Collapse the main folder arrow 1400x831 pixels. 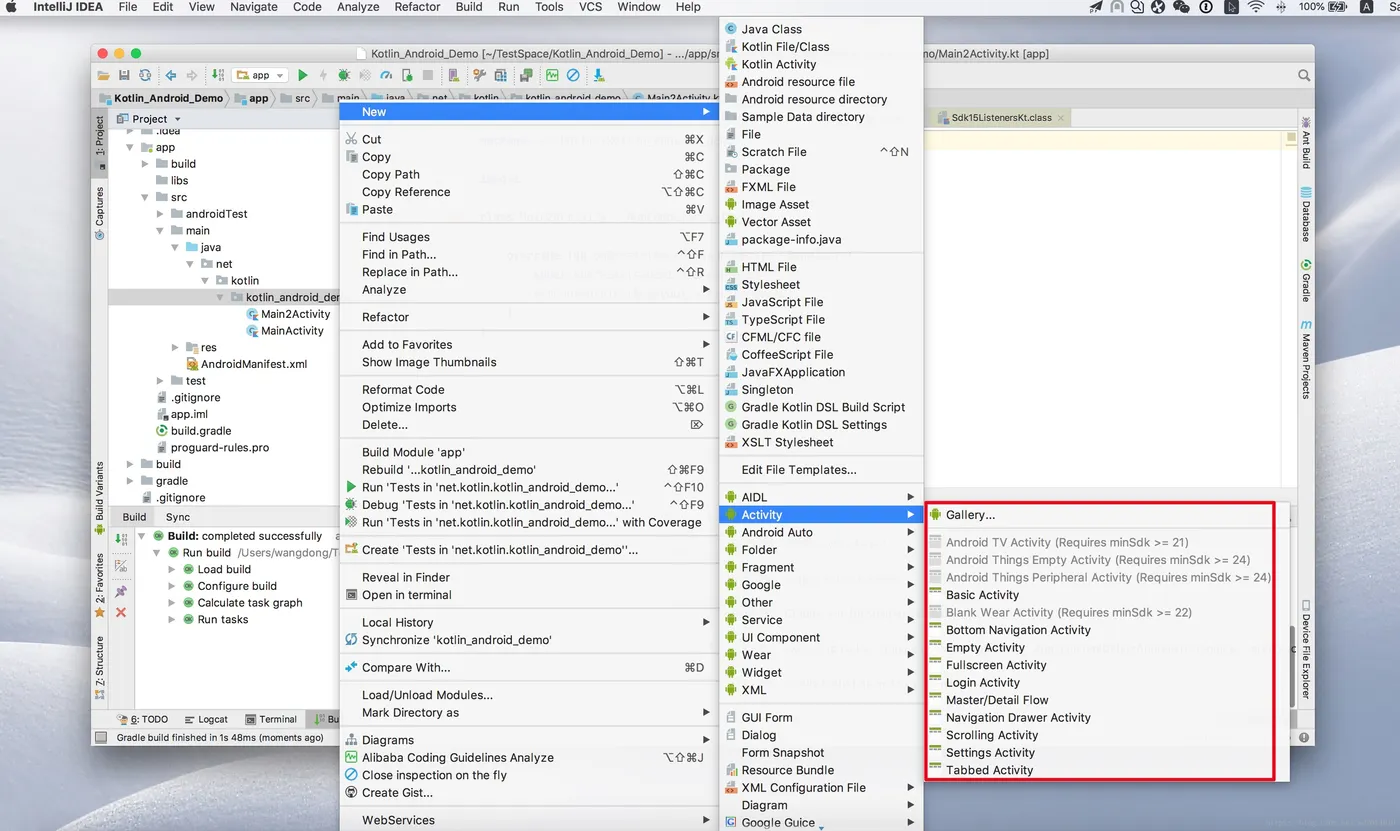click(161, 231)
